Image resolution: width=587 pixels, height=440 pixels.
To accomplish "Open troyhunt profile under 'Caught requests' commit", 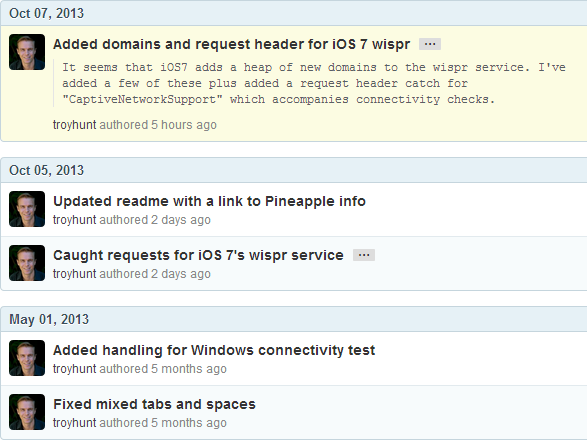I will 74,274.
